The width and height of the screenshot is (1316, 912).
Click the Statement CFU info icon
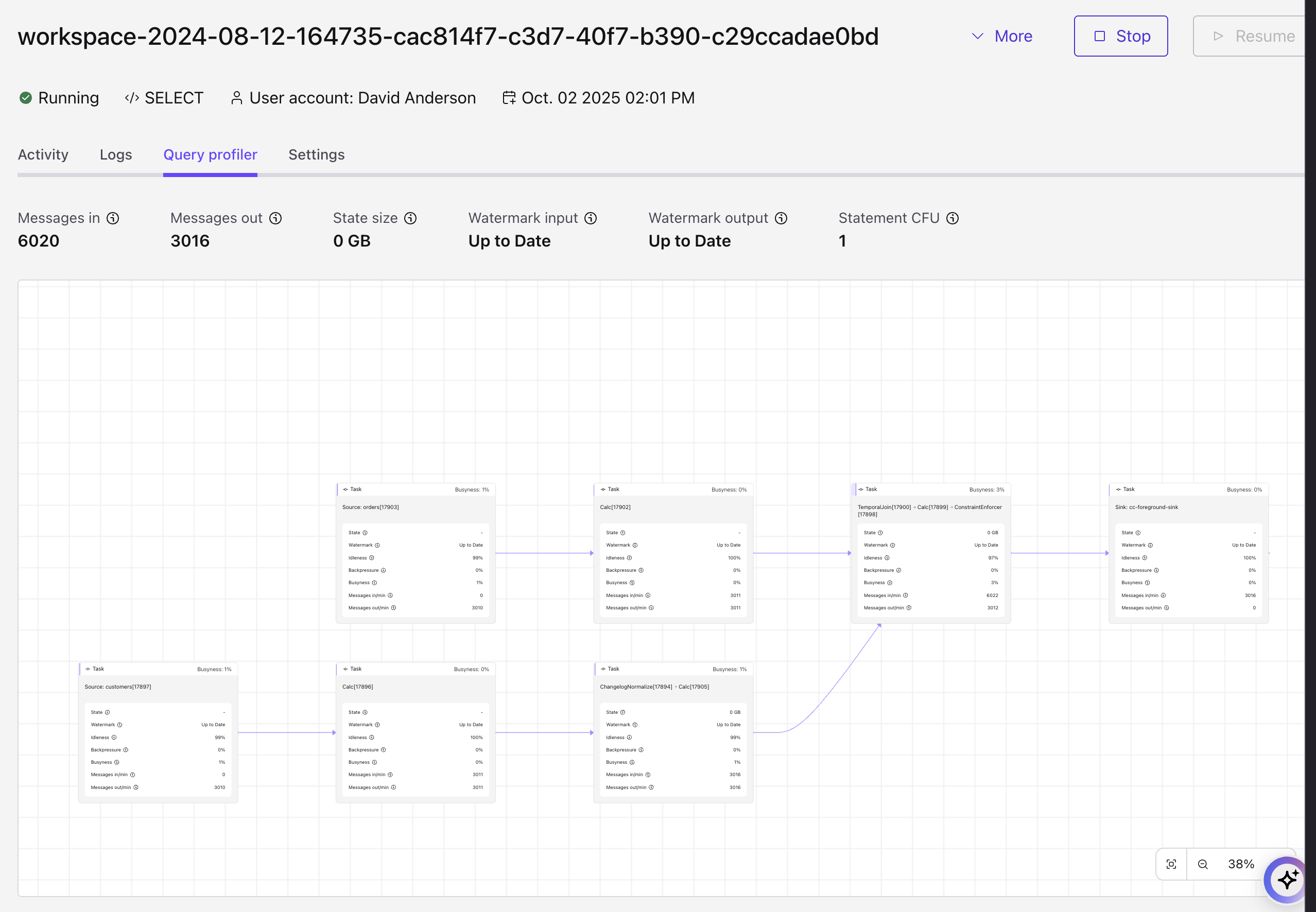coord(953,218)
